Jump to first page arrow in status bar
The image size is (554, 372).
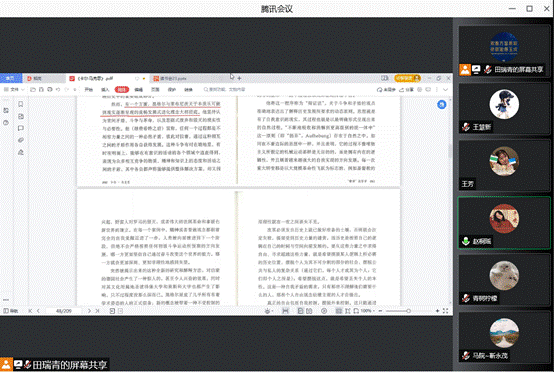(30, 311)
